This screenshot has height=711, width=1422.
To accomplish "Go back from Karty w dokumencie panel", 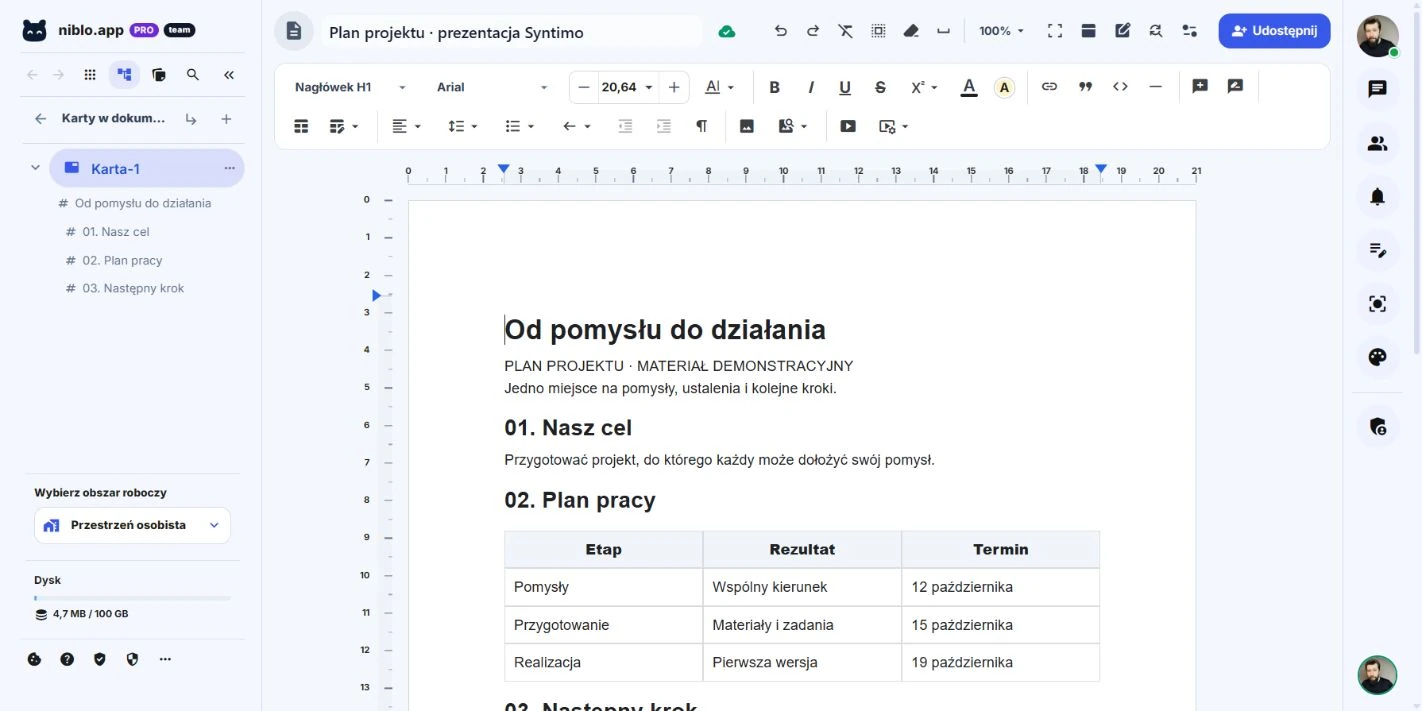I will [40, 119].
